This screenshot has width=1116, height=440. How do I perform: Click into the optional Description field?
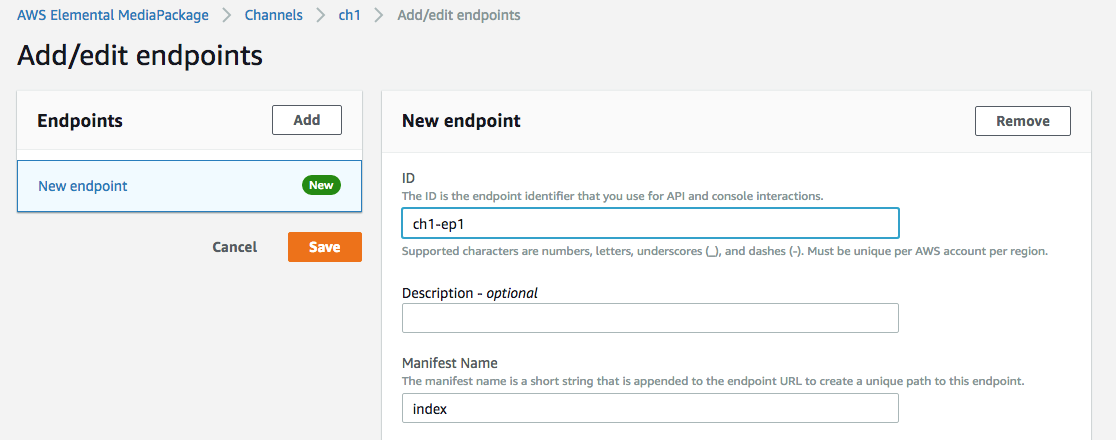pos(649,318)
